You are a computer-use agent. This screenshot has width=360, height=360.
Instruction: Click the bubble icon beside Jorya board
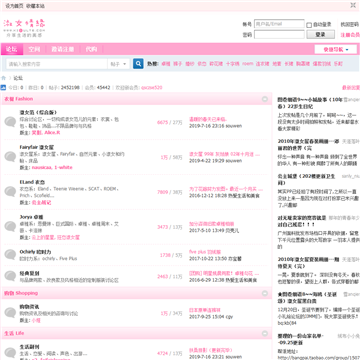click(10, 227)
